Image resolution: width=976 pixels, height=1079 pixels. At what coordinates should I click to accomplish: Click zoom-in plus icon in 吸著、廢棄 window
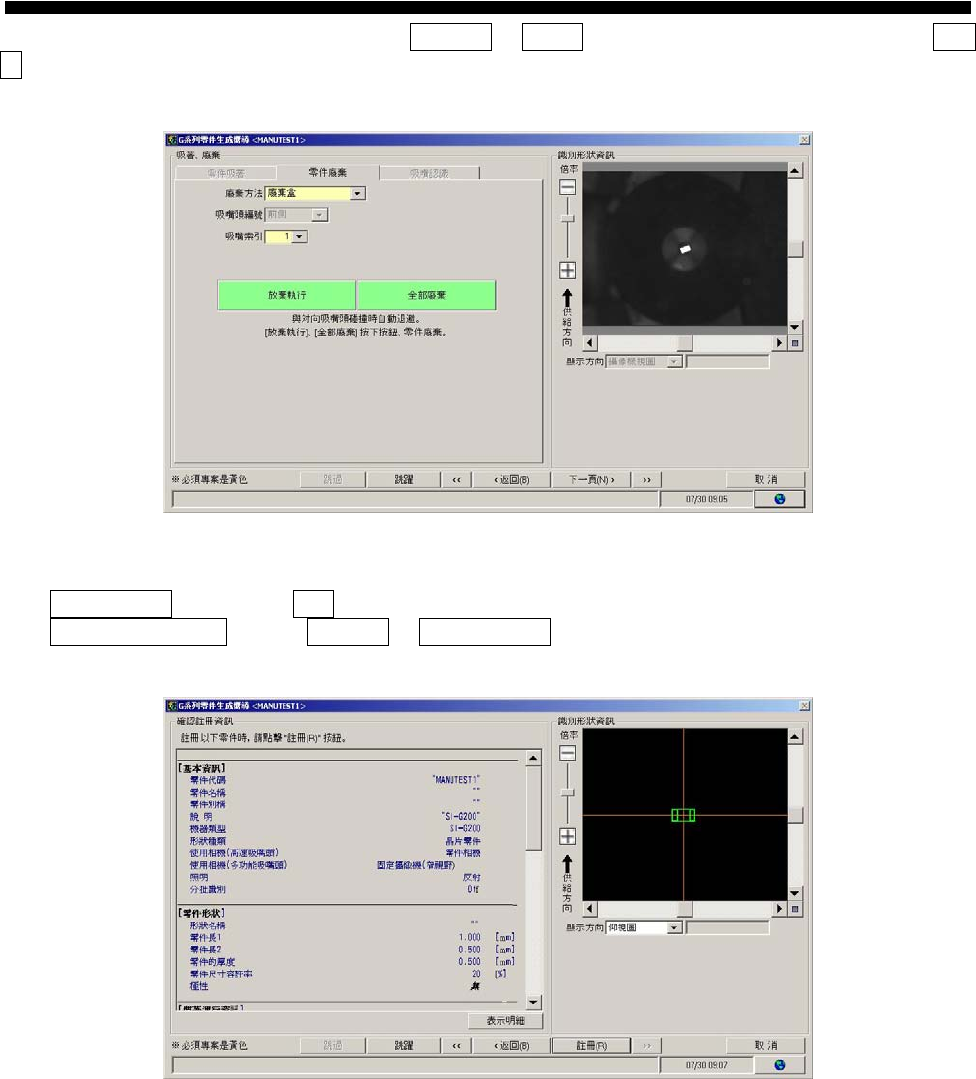tap(567, 270)
